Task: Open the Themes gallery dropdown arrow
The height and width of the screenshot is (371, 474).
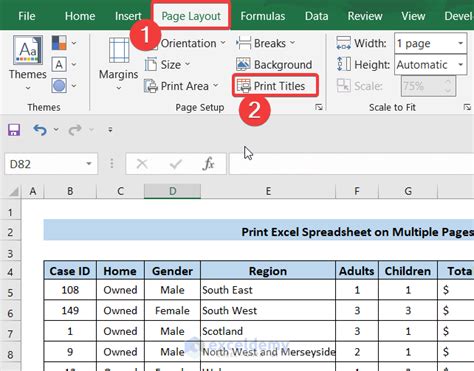Action: 28,88
